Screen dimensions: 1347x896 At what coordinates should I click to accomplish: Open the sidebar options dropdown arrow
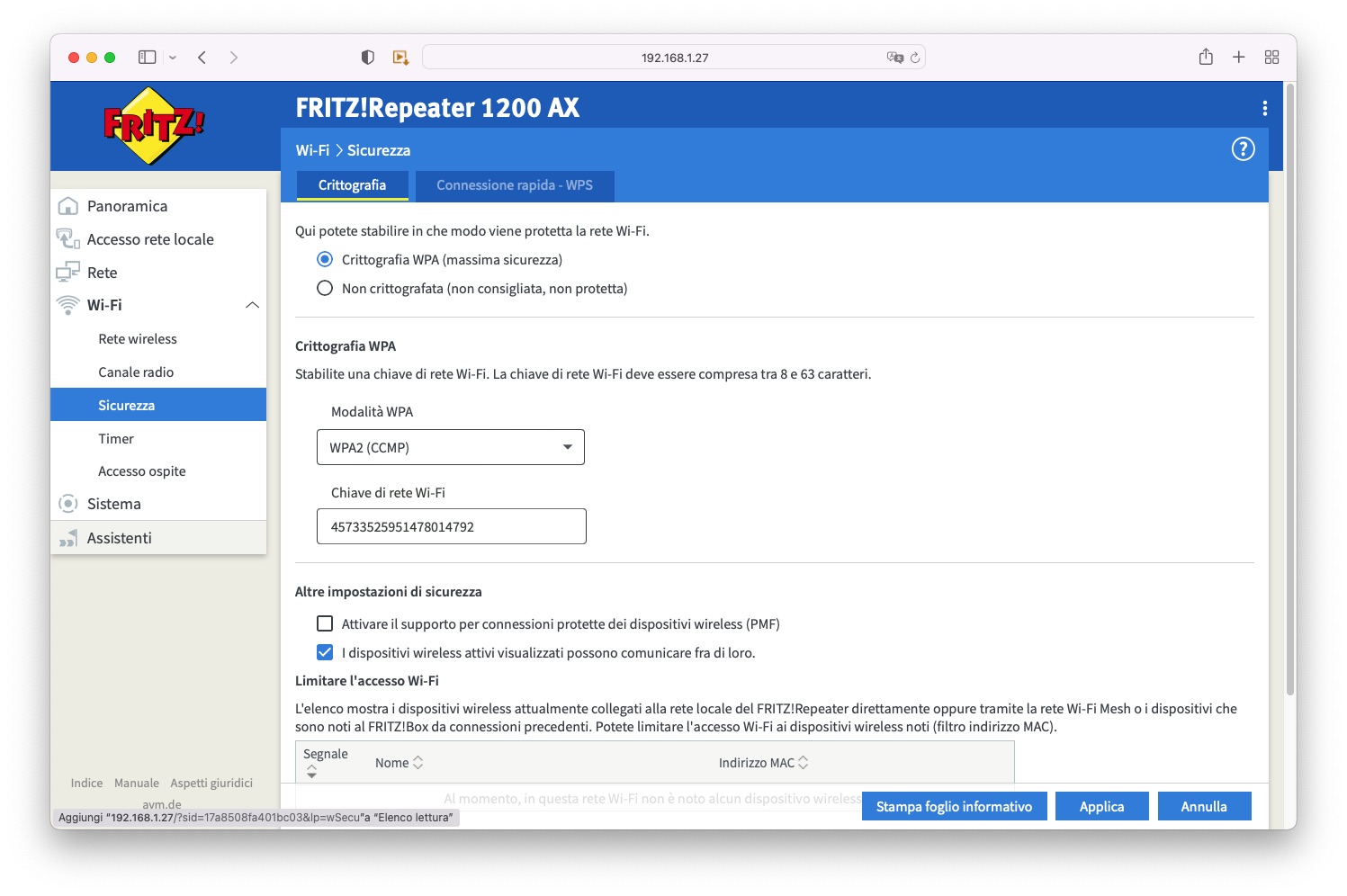173,58
